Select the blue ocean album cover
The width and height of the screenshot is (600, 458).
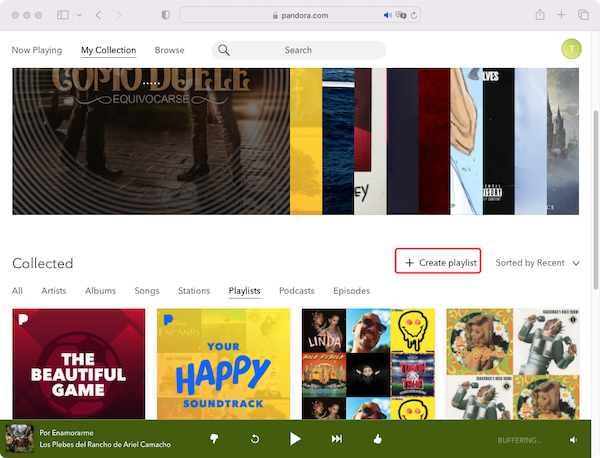[x=338, y=141]
